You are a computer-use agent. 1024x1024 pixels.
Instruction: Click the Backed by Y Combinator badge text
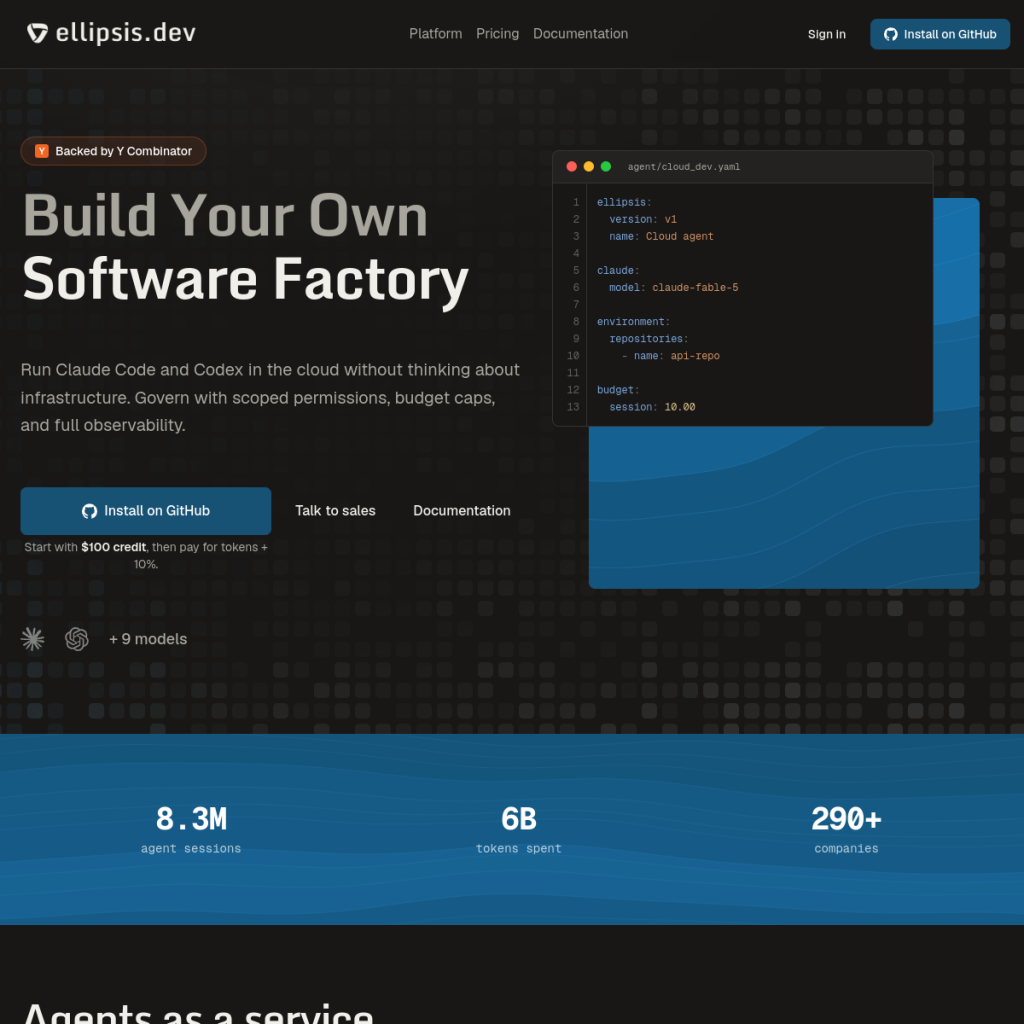(x=123, y=151)
